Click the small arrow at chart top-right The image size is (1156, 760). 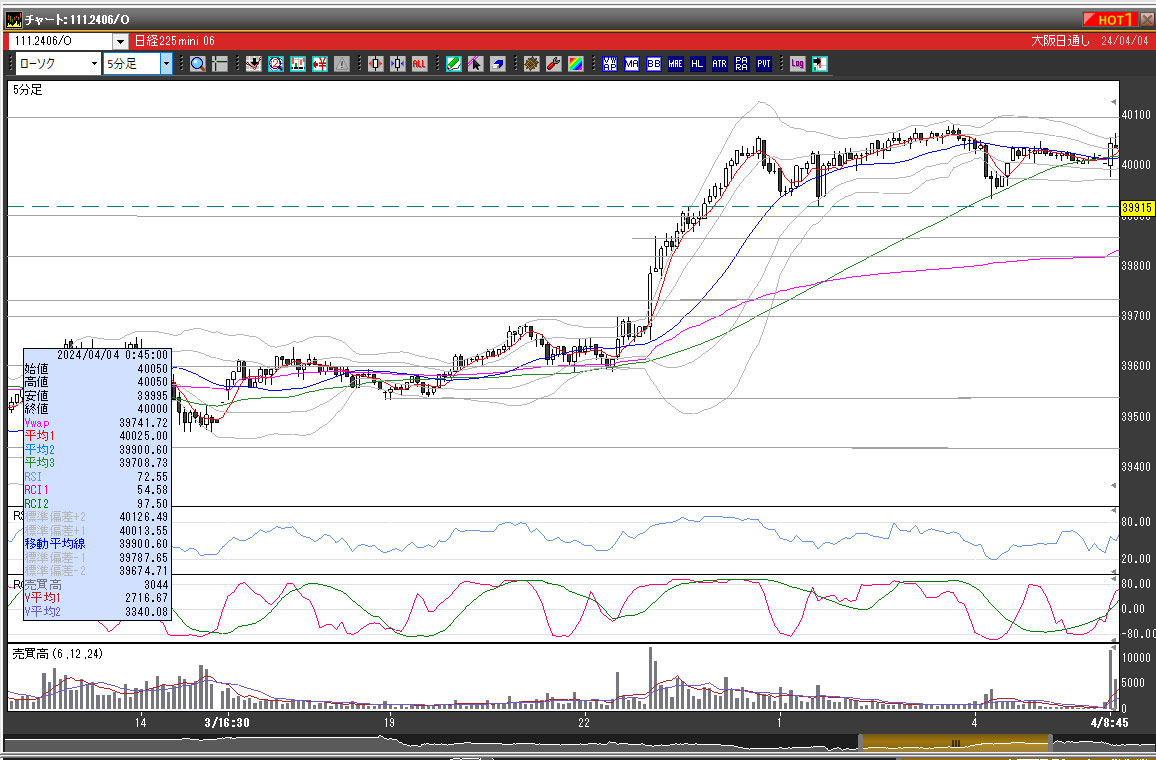(1113, 102)
